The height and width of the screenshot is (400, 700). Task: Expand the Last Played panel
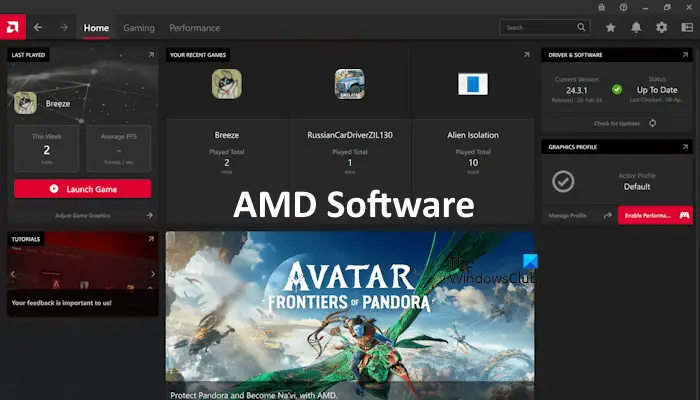coord(151,54)
